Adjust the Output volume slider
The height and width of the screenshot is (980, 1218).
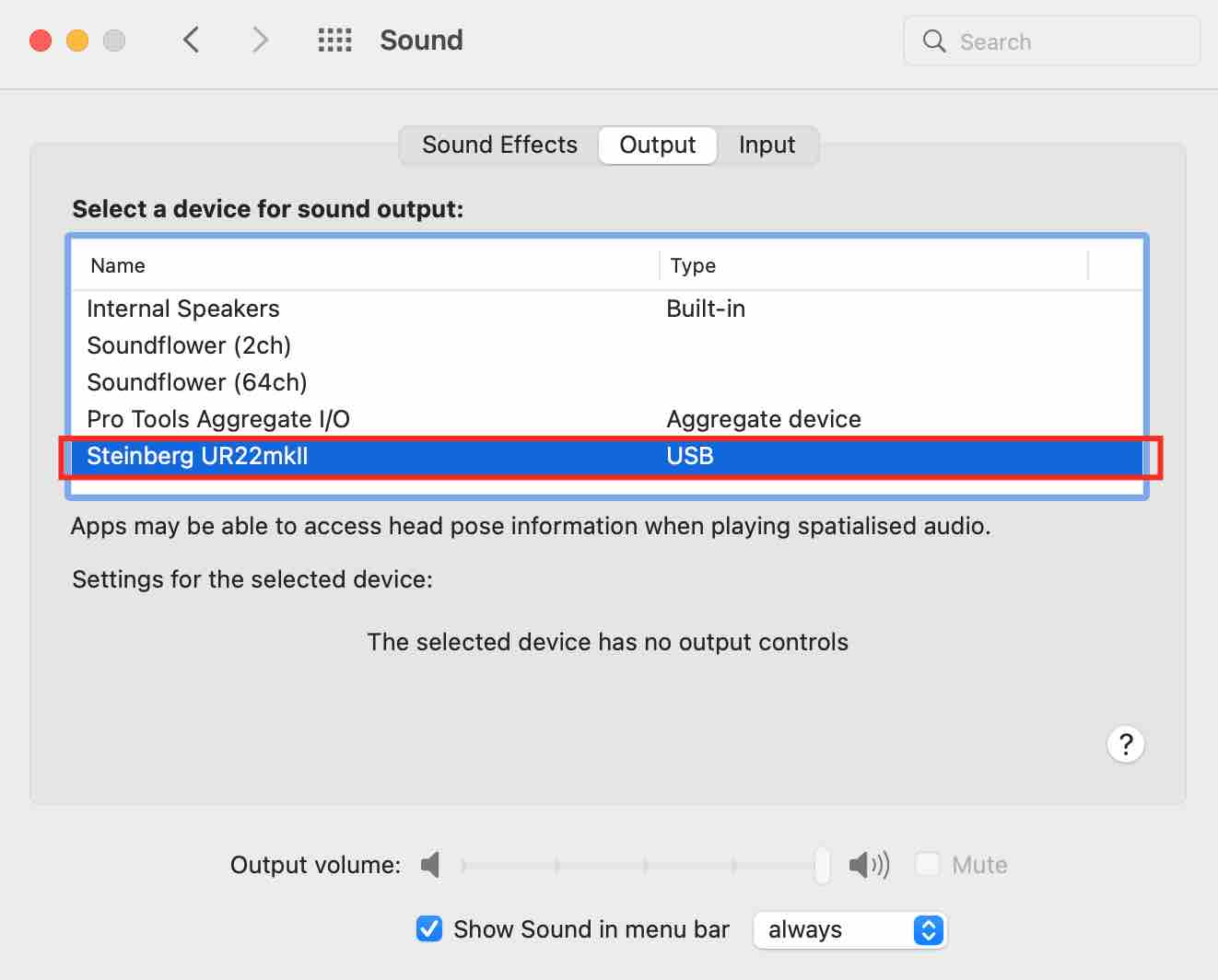643,865
